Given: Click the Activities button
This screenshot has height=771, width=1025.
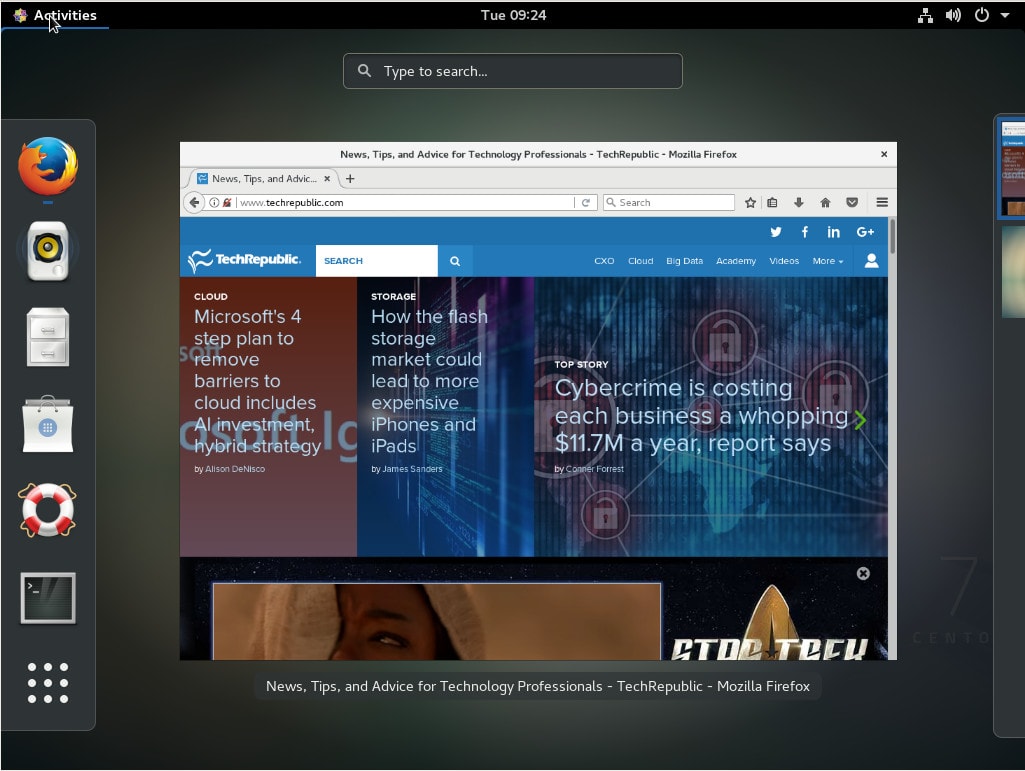Looking at the screenshot, I should [x=55, y=15].
